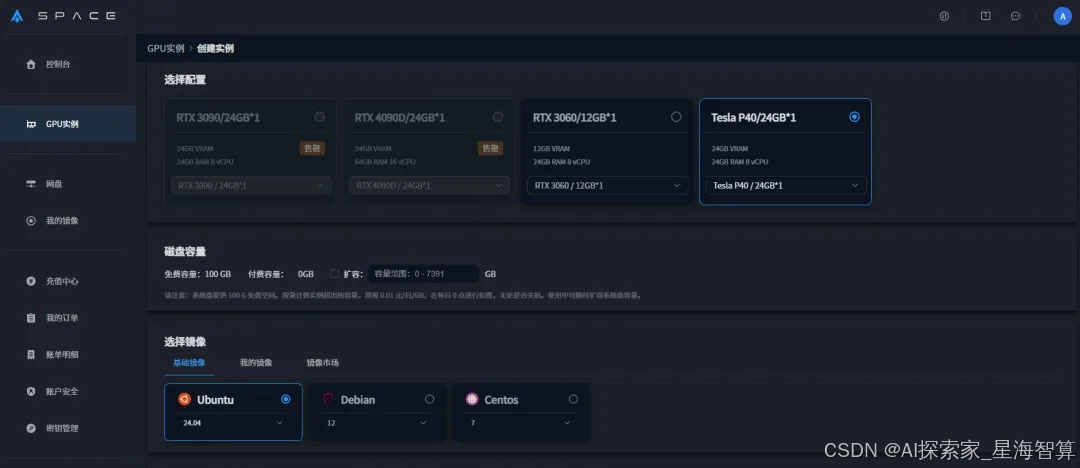Open the RTX 3060 / 12GB*1 dropdown
The height and width of the screenshot is (468, 1080).
(608, 185)
